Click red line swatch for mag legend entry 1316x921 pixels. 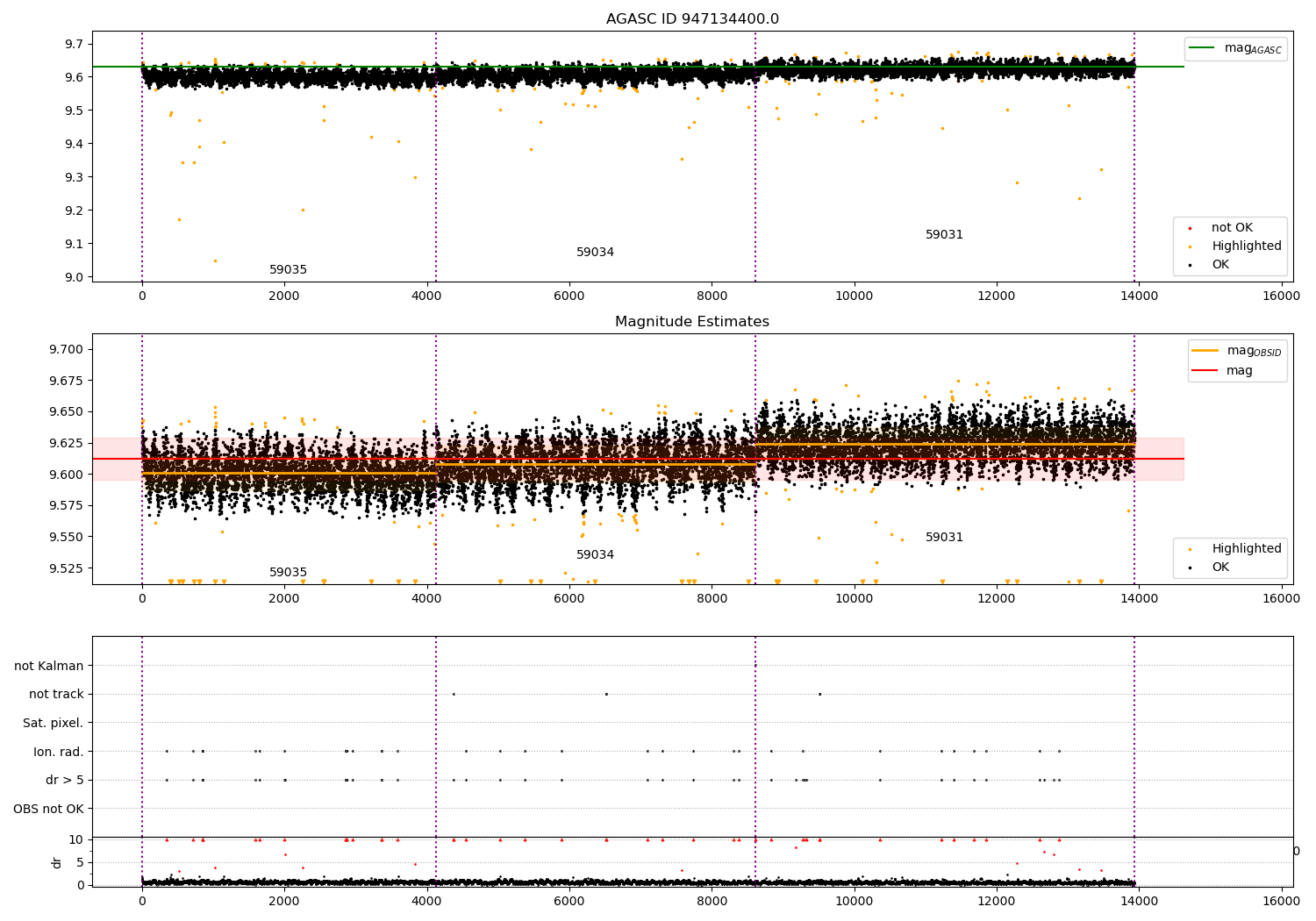(1205, 371)
